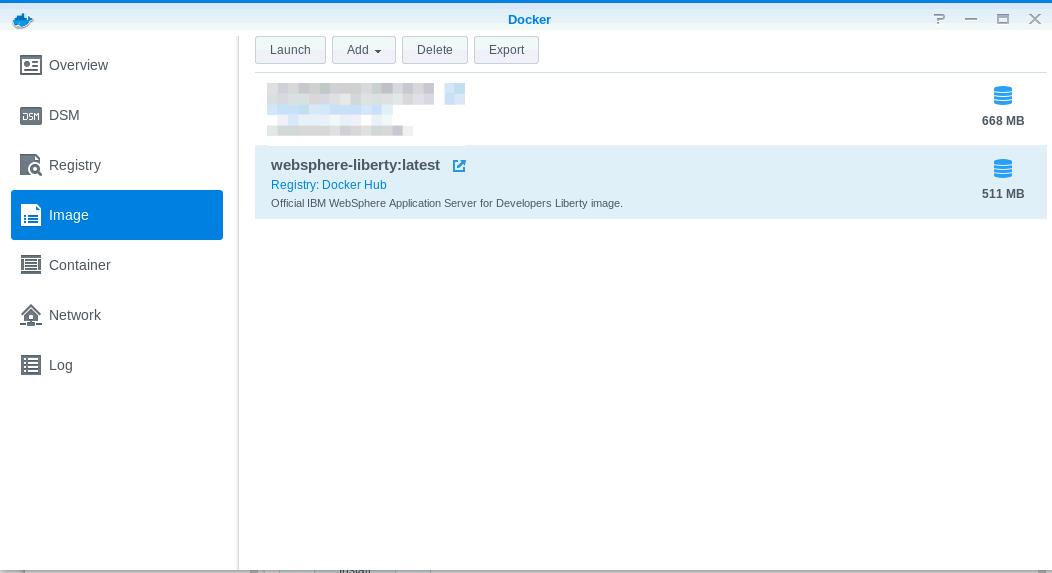Click the Docker whale logo icon
The image size is (1052, 573).
(x=22, y=19)
